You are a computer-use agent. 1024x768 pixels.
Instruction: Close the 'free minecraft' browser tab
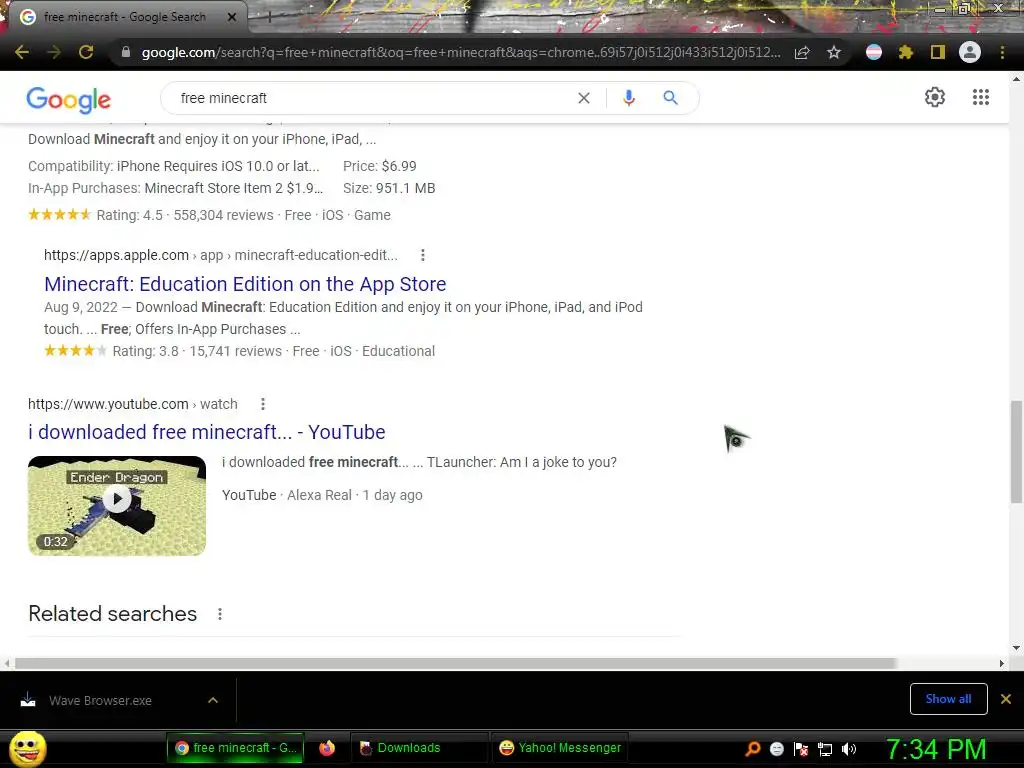[232, 17]
